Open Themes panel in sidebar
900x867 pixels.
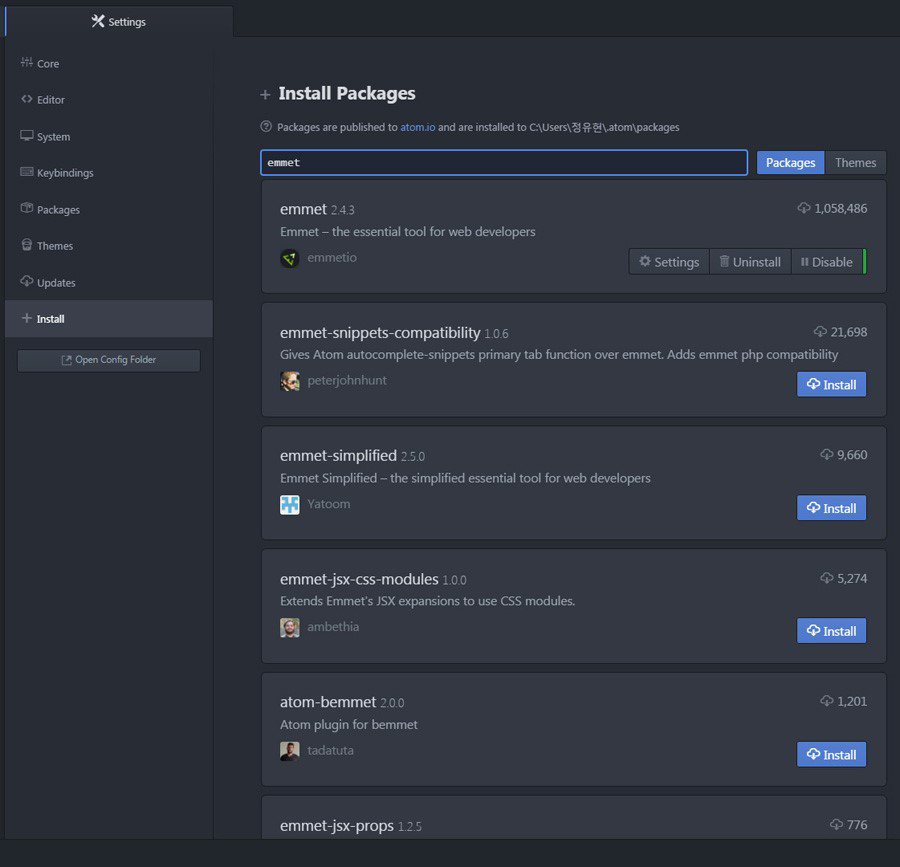pyautogui.click(x=108, y=246)
